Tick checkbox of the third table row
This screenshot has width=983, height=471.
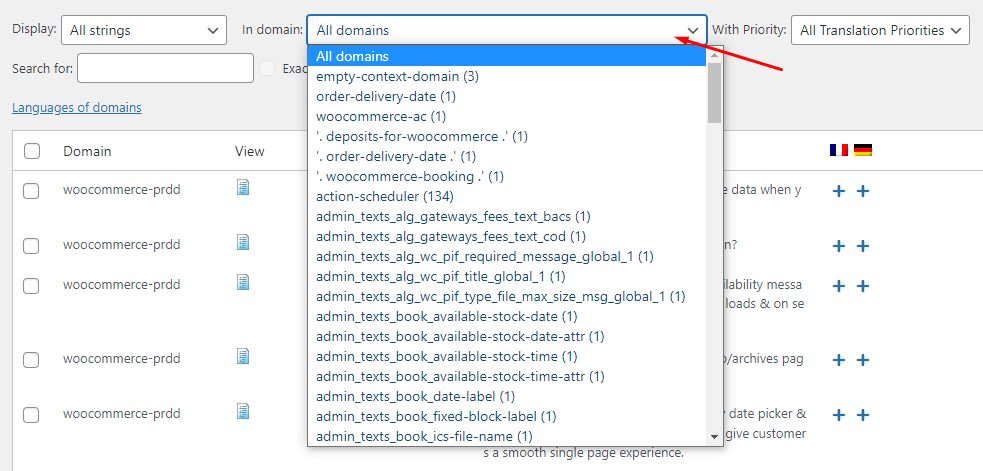[32, 286]
